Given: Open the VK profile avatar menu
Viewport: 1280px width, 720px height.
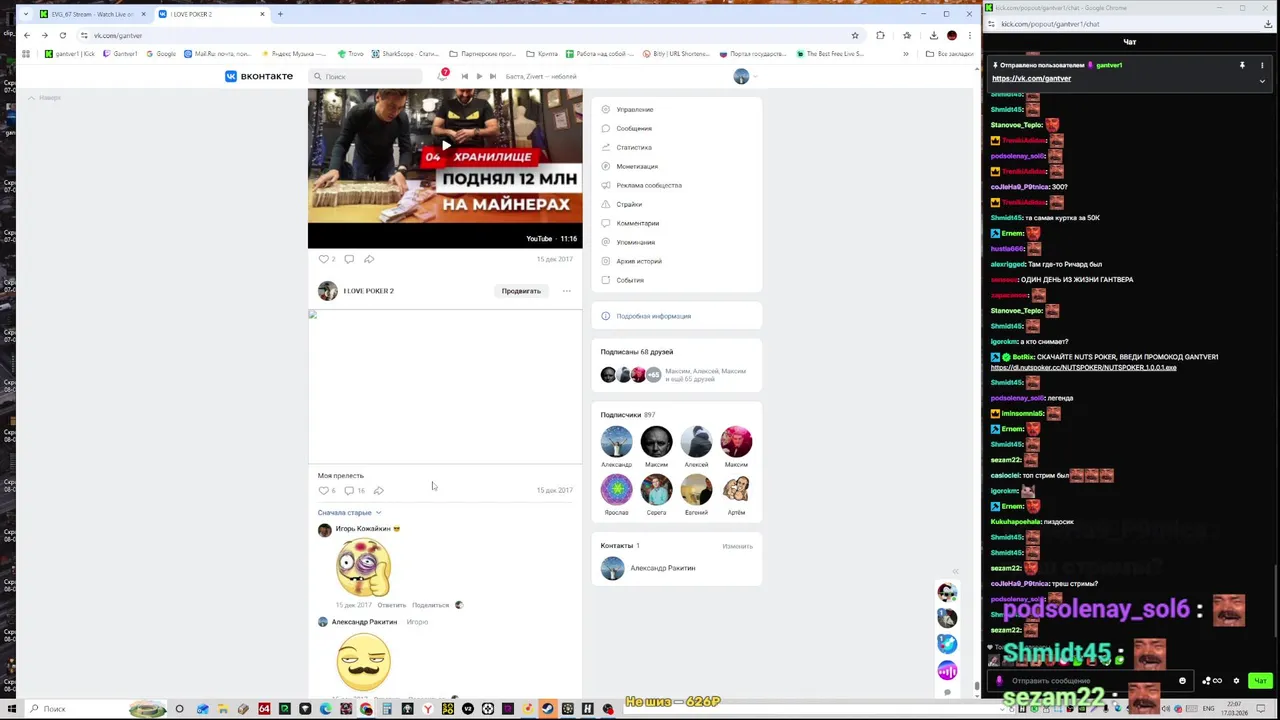Looking at the screenshot, I should (744, 76).
